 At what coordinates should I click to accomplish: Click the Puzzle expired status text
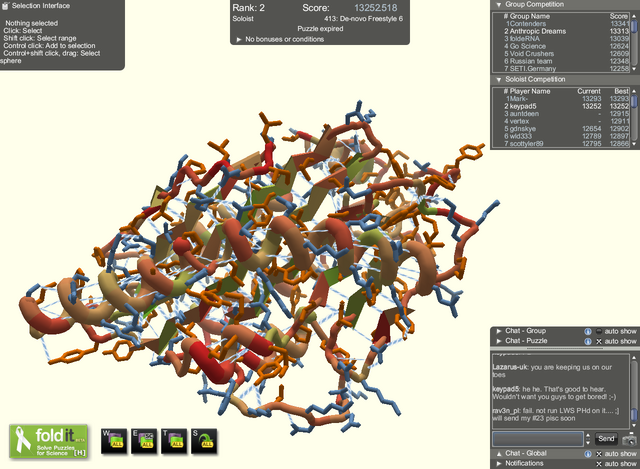[320, 29]
